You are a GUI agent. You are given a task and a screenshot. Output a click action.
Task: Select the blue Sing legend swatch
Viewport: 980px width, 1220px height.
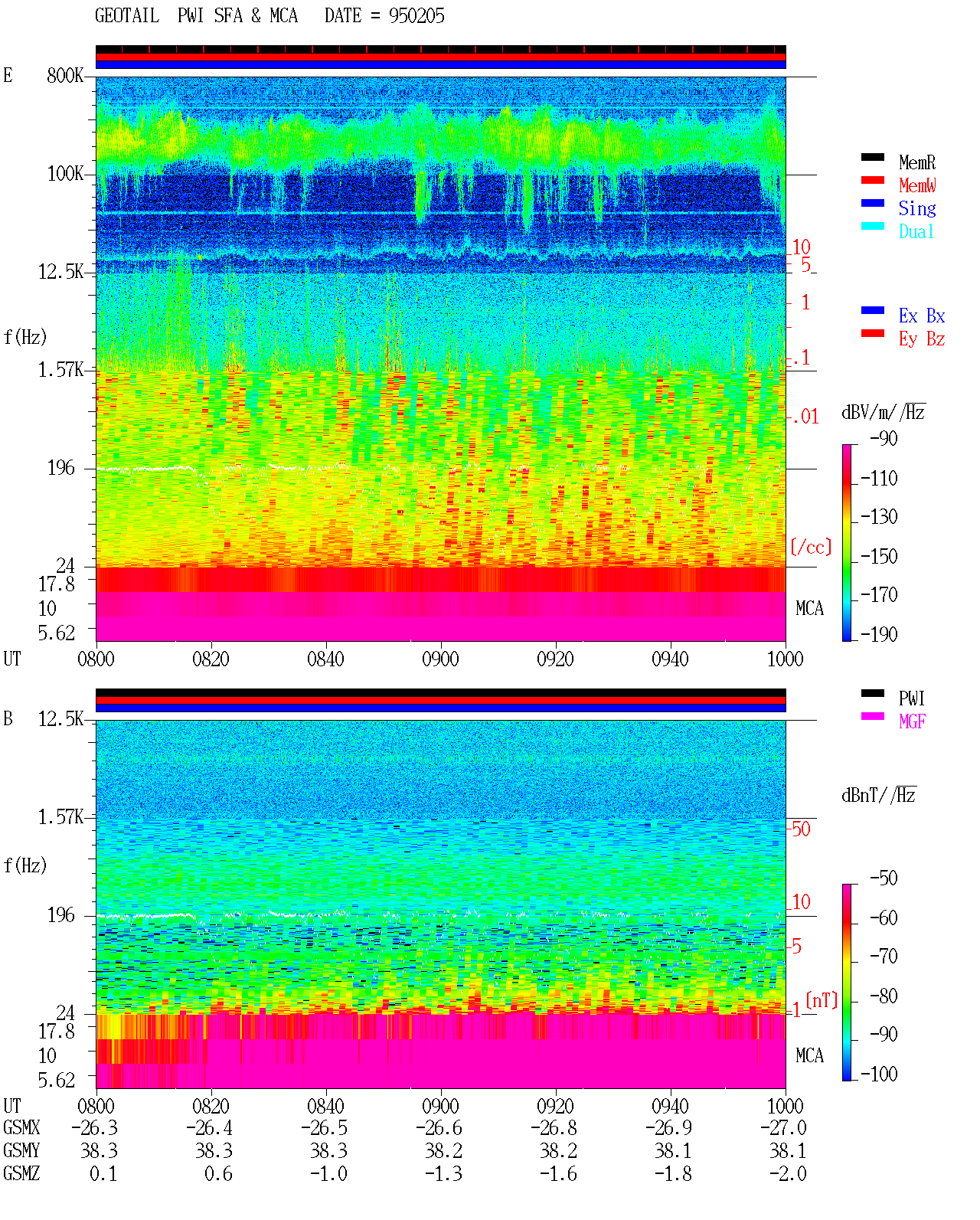tap(873, 203)
